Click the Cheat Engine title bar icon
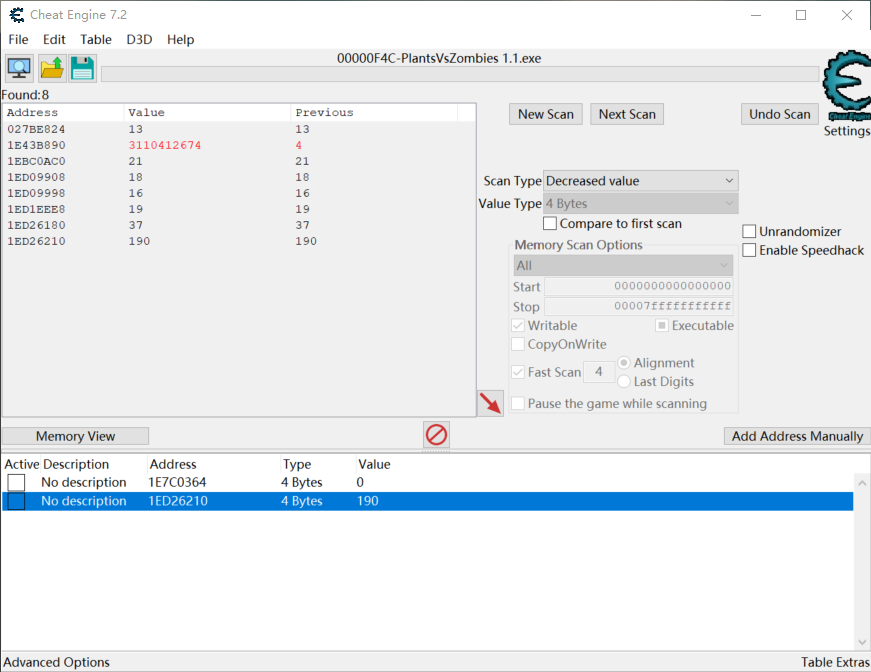 pyautogui.click(x=17, y=15)
